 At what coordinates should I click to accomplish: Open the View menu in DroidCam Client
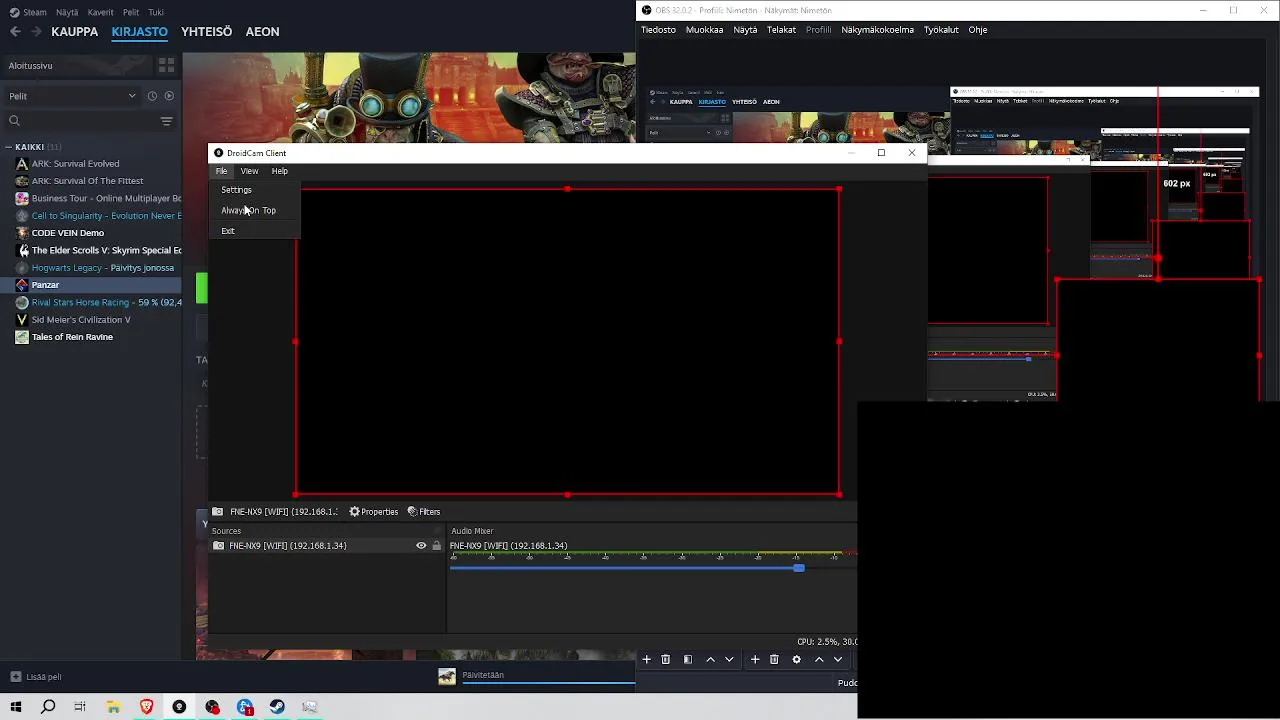pyautogui.click(x=249, y=171)
